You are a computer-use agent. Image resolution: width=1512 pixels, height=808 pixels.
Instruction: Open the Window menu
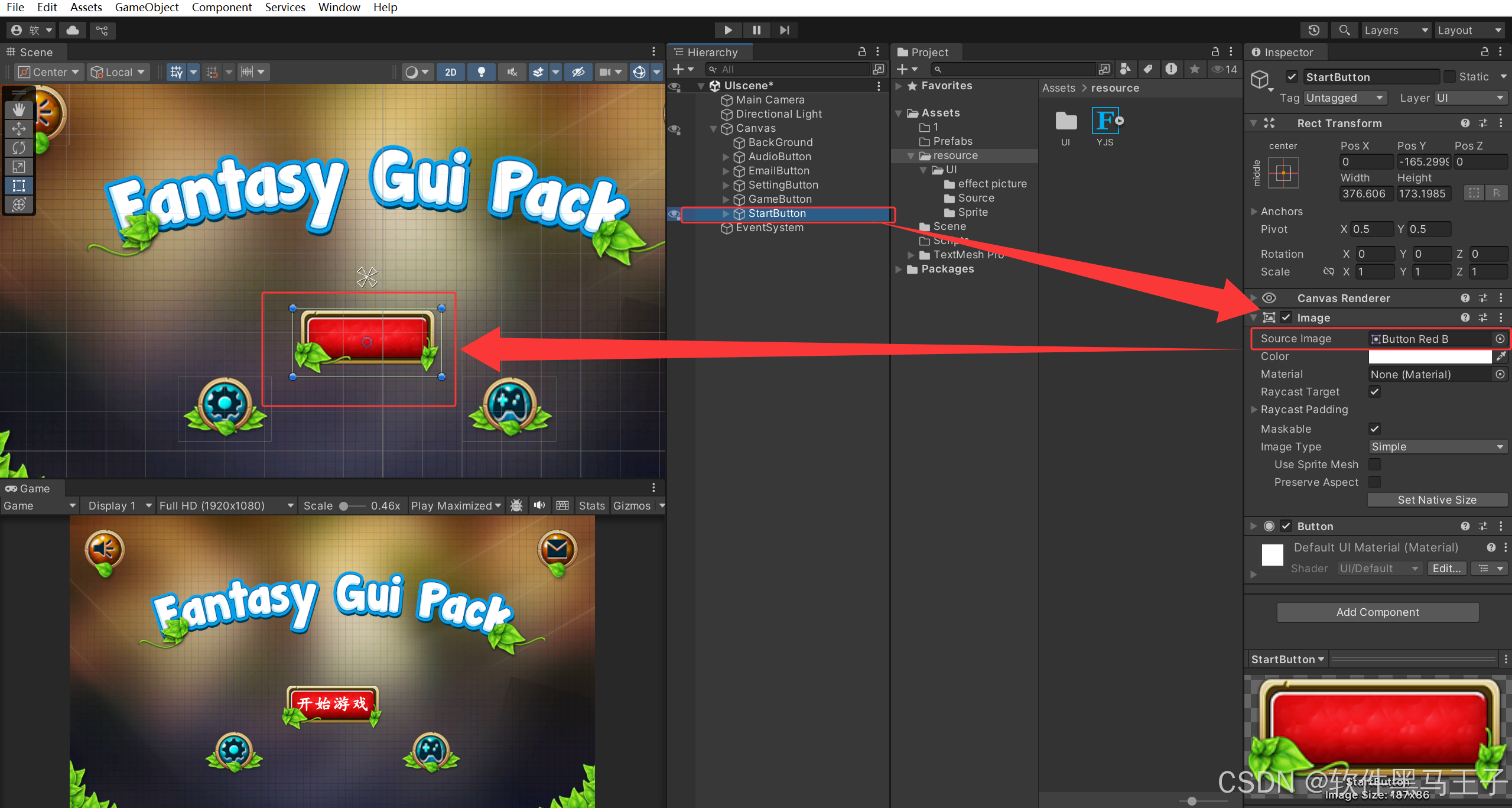(339, 7)
